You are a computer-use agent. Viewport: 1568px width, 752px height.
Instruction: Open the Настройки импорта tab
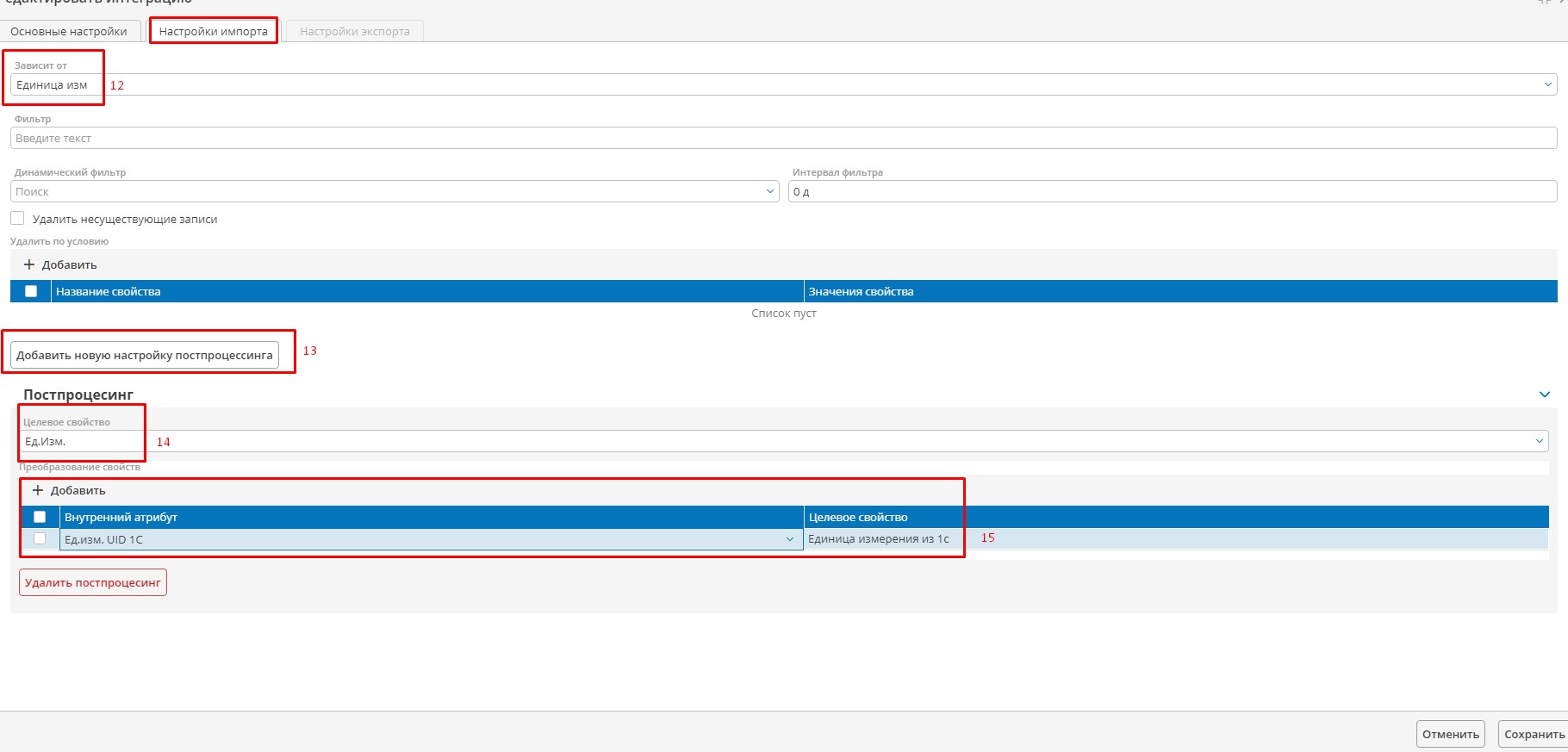pos(214,32)
